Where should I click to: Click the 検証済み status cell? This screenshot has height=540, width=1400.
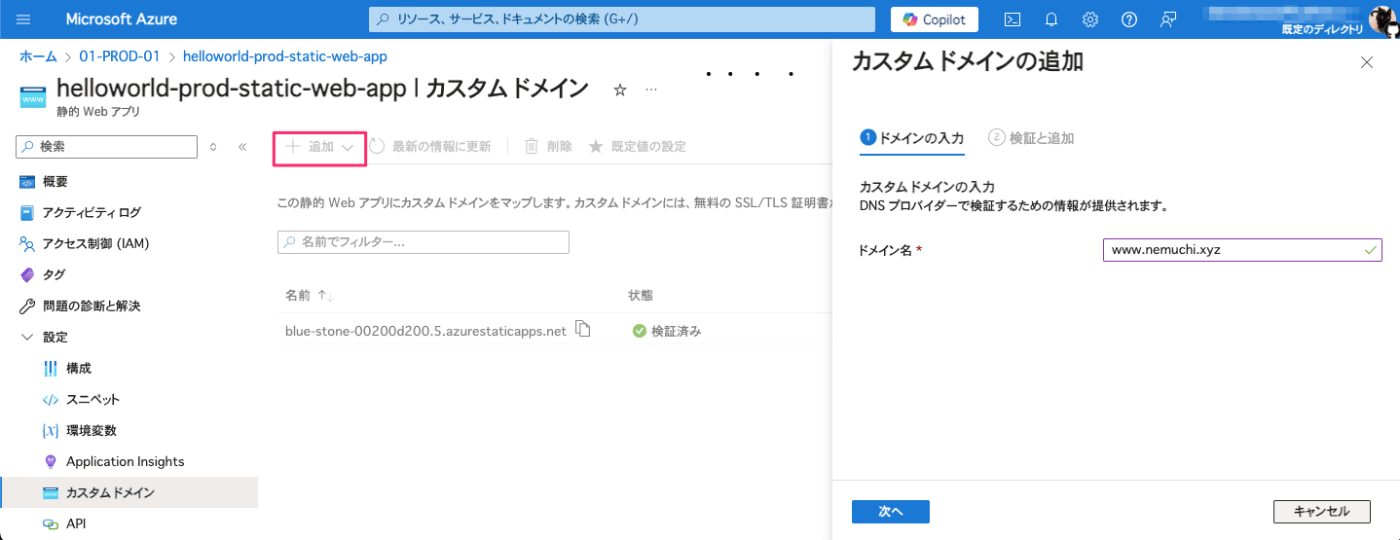[667, 331]
